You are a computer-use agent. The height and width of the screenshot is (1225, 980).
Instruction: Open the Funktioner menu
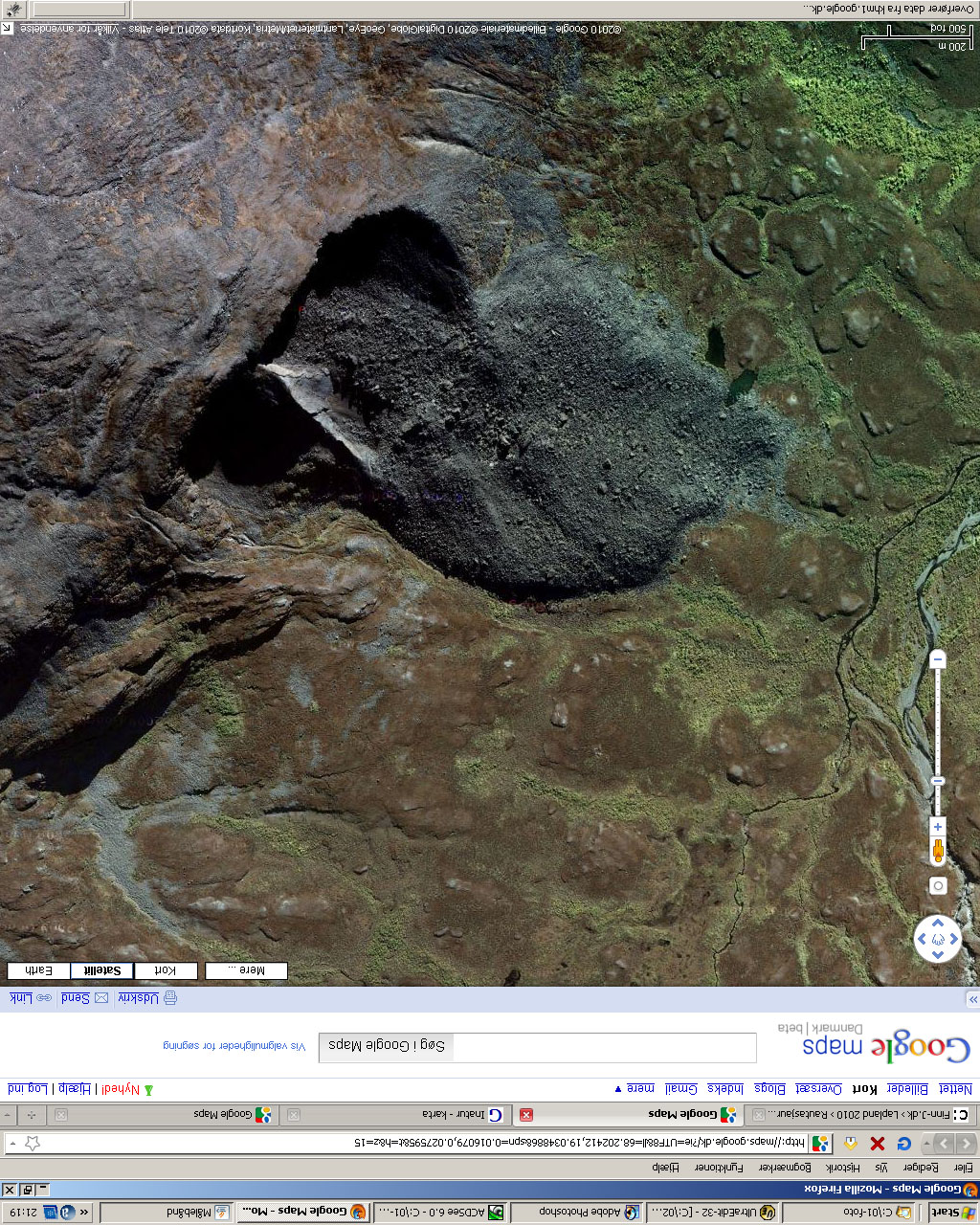click(x=720, y=1168)
